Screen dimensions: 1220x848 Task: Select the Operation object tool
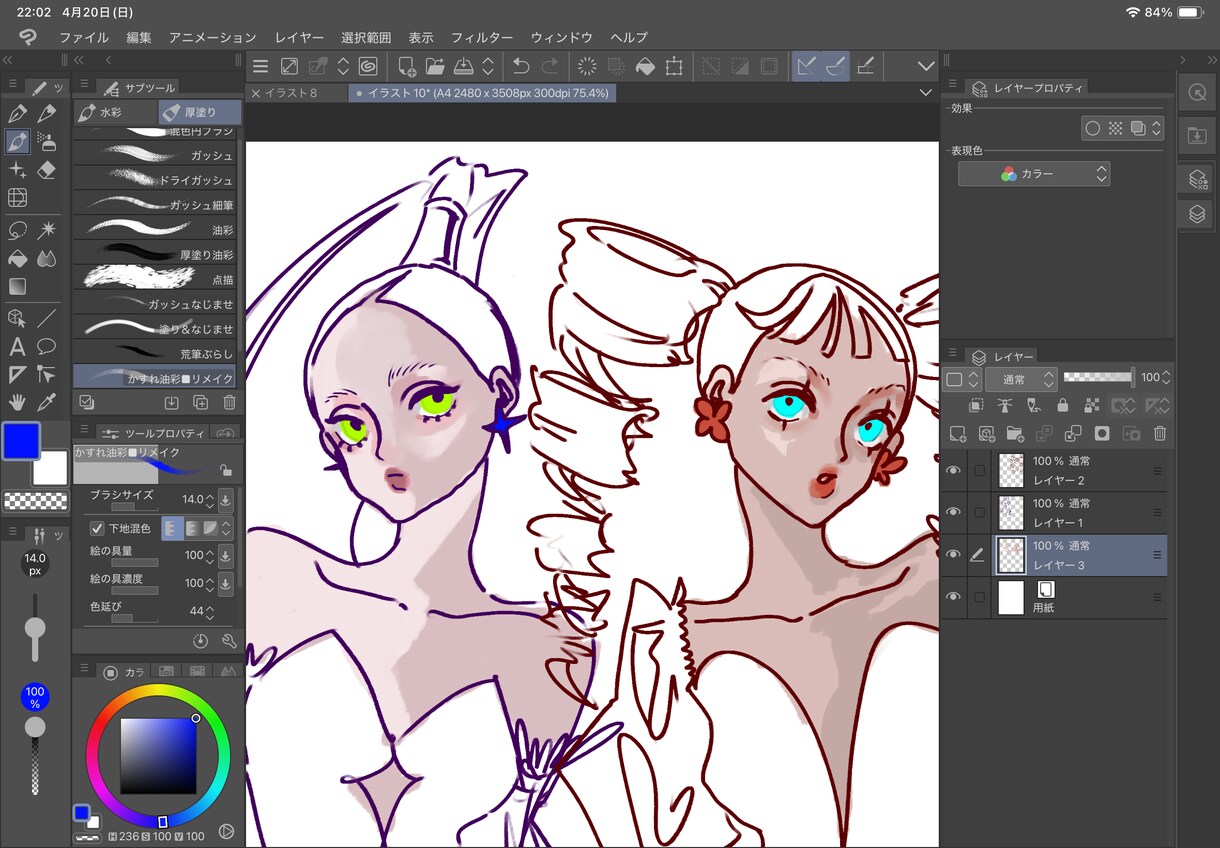[x=17, y=319]
